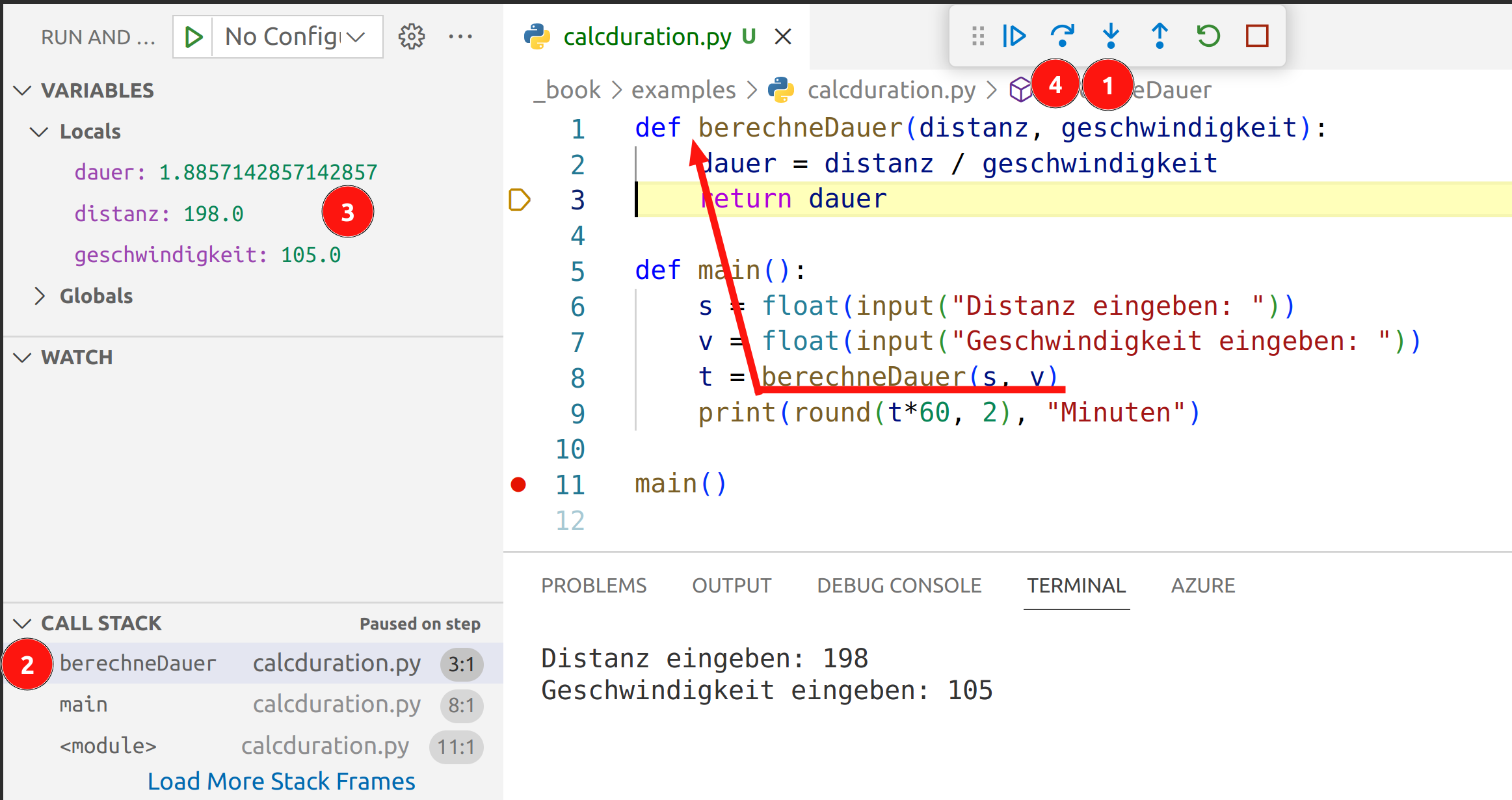Grab the debug toolbar drag handle
Viewport: 1512px width, 800px height.
[x=977, y=36]
